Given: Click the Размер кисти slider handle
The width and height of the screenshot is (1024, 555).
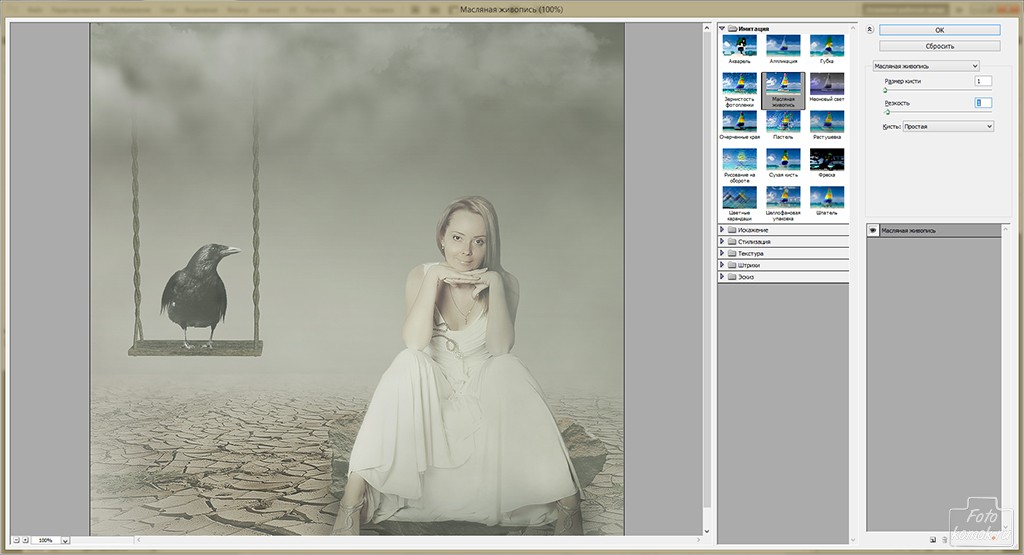Looking at the screenshot, I should point(886,91).
